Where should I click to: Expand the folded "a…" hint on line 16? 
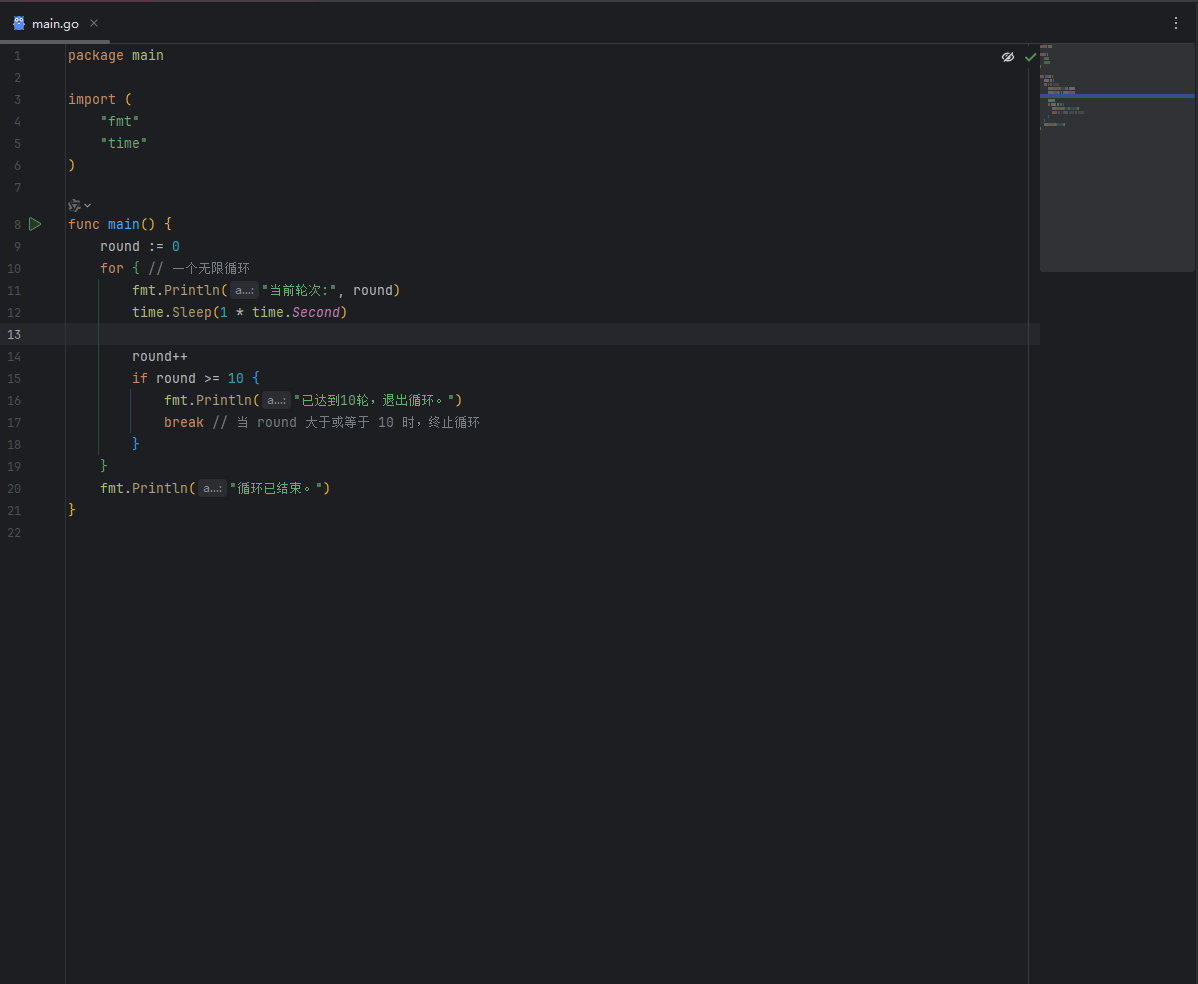pyautogui.click(x=276, y=400)
